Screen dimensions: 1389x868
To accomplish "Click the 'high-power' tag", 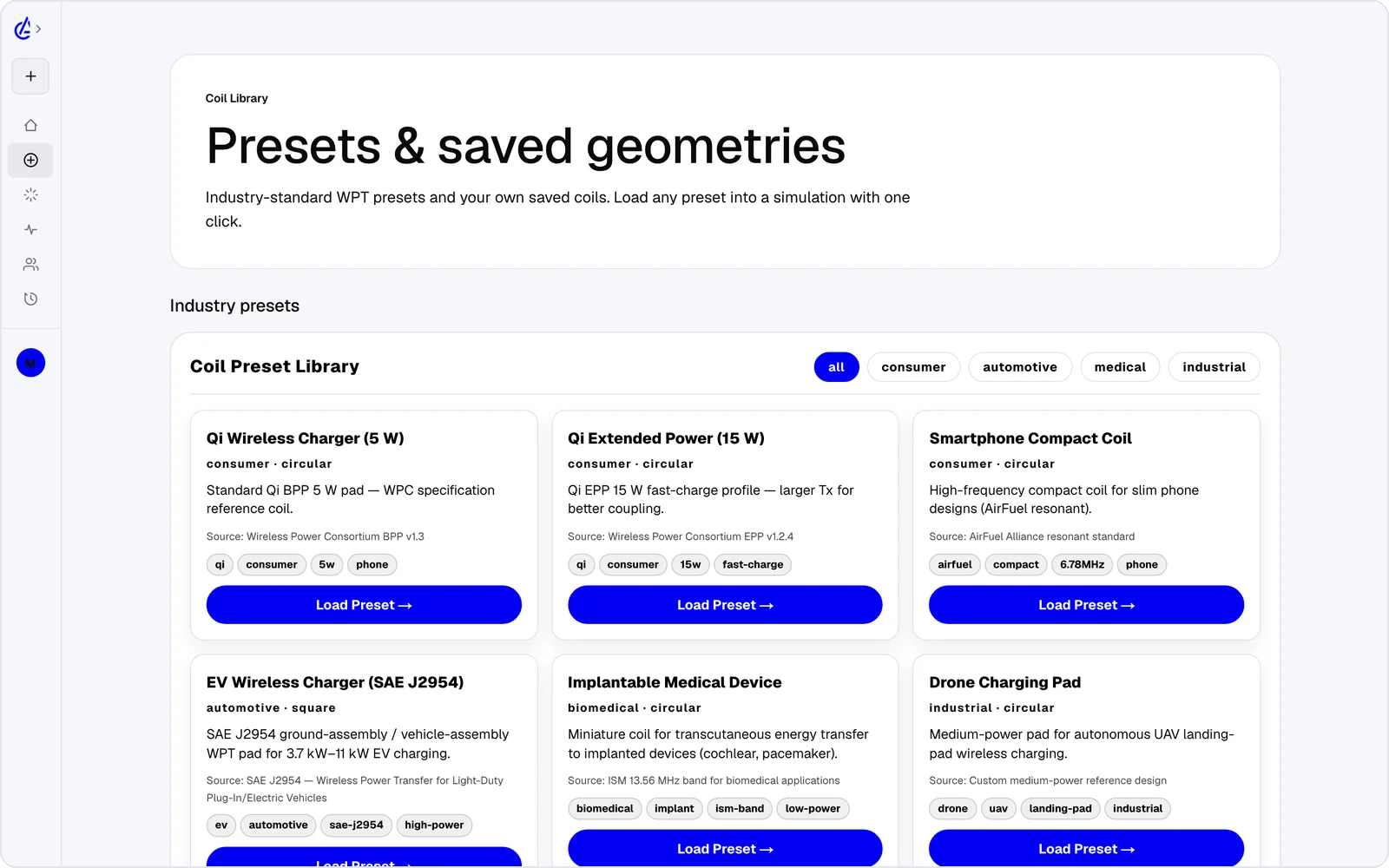I will point(434,825).
